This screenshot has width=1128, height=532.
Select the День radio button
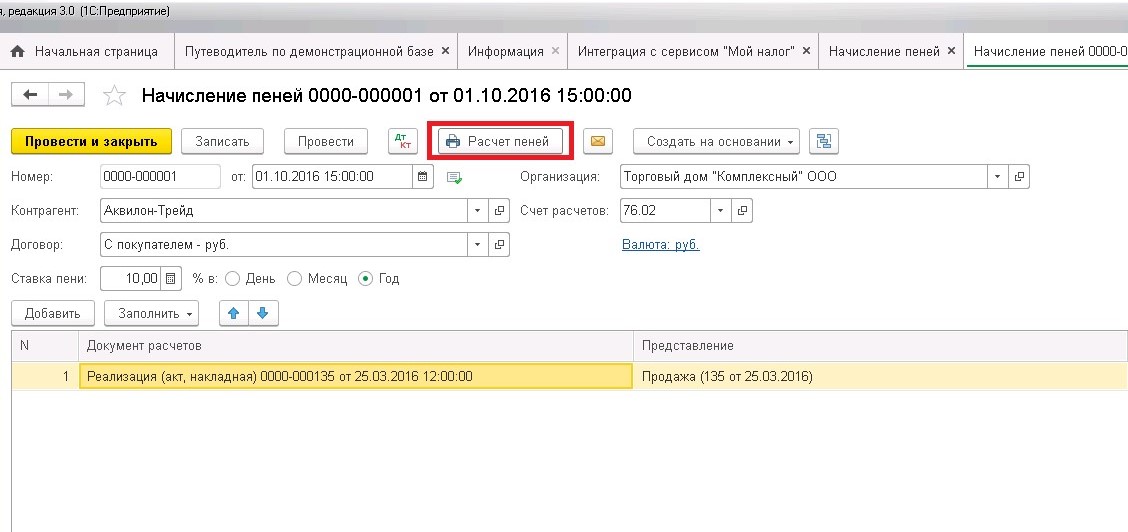pyautogui.click(x=233, y=279)
